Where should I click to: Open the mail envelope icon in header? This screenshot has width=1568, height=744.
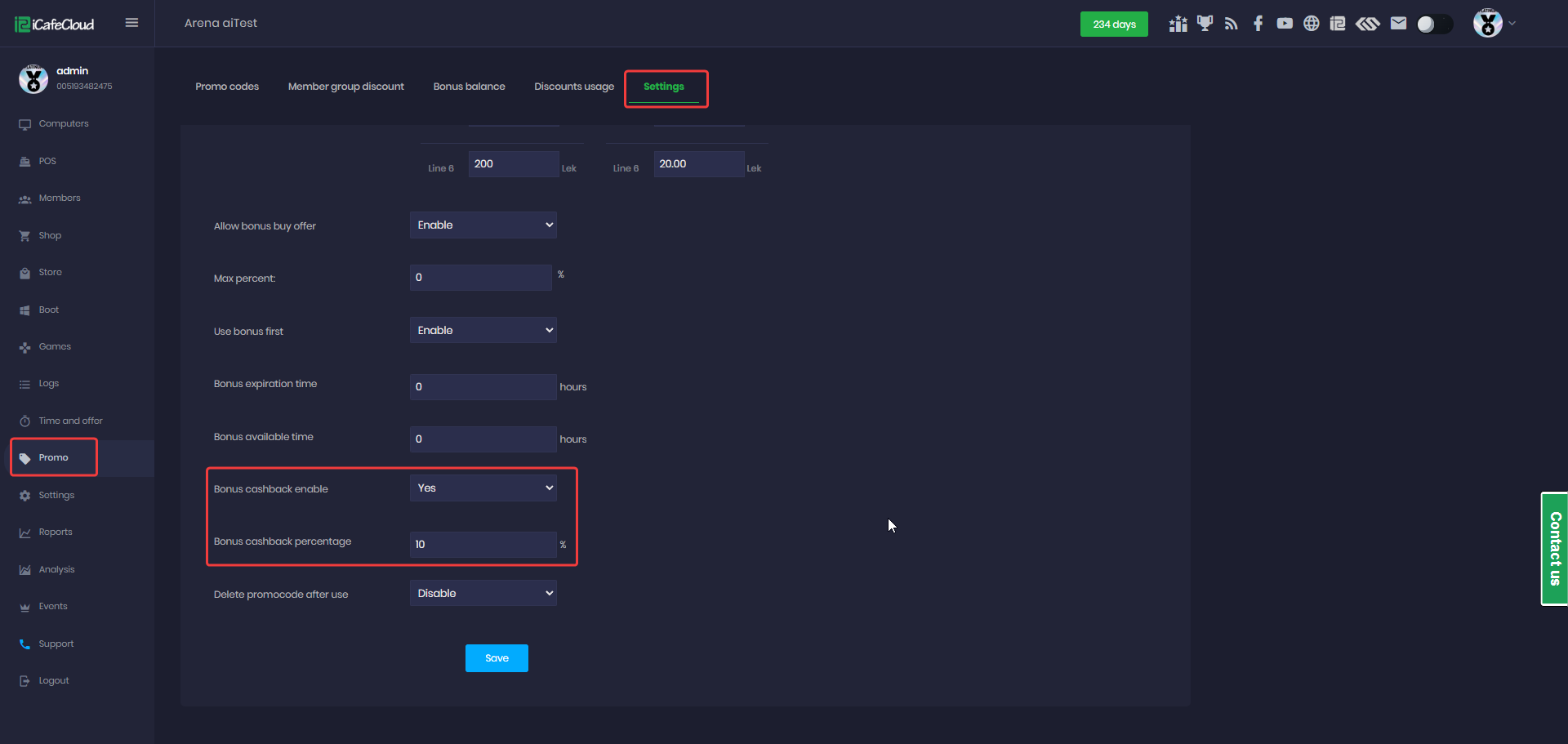click(1398, 24)
